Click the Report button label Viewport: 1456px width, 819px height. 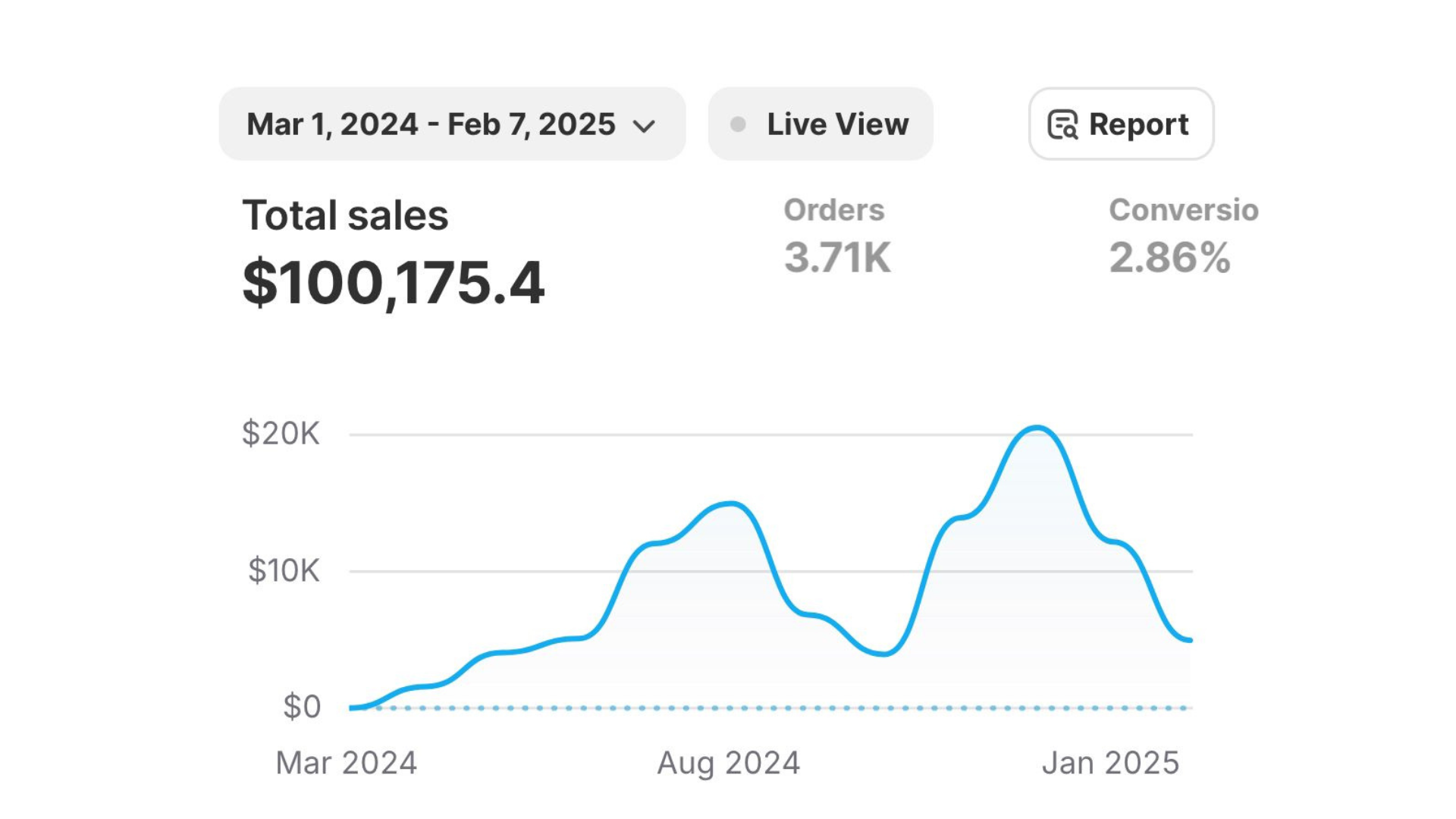click(x=1138, y=124)
